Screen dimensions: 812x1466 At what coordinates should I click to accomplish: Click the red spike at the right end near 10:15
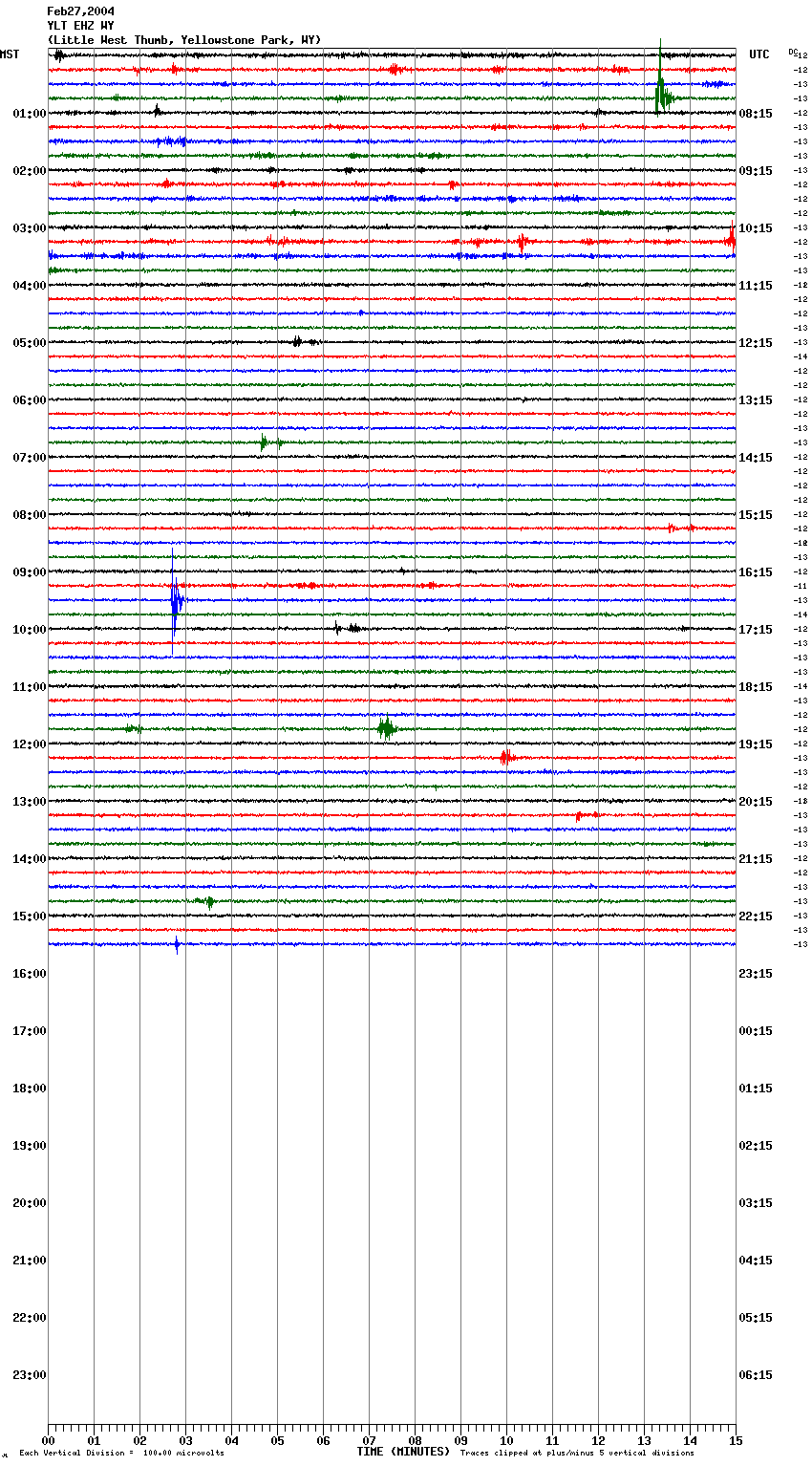coord(731,238)
